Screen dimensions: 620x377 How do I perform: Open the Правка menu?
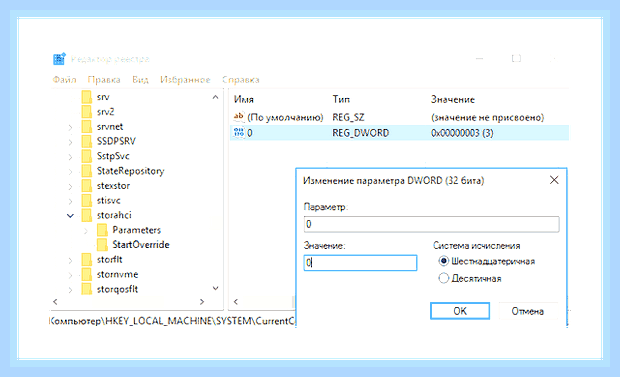coord(104,80)
